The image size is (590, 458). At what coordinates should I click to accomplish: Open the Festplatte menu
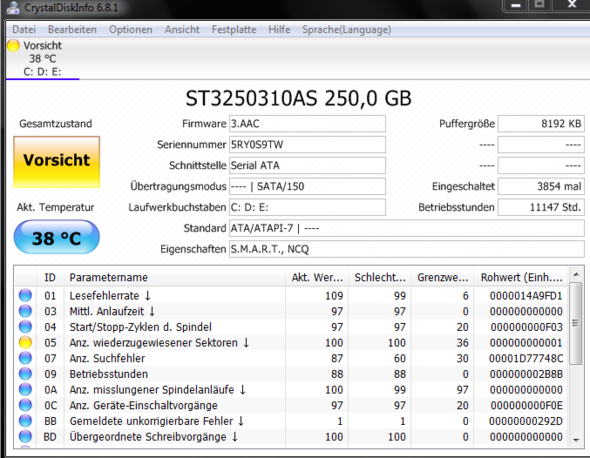234,29
